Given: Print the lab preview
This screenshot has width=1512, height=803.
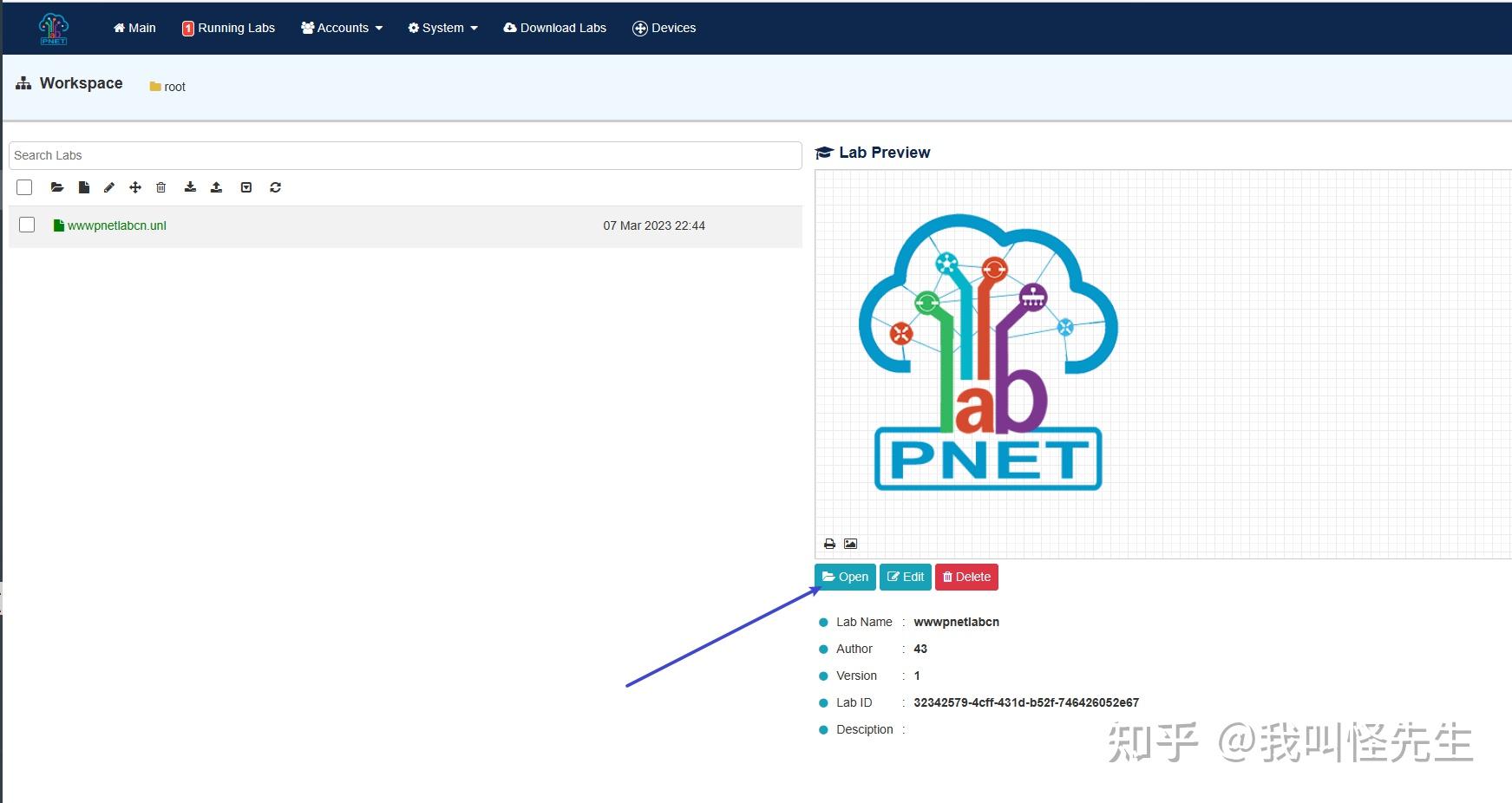Looking at the screenshot, I should click(x=829, y=544).
